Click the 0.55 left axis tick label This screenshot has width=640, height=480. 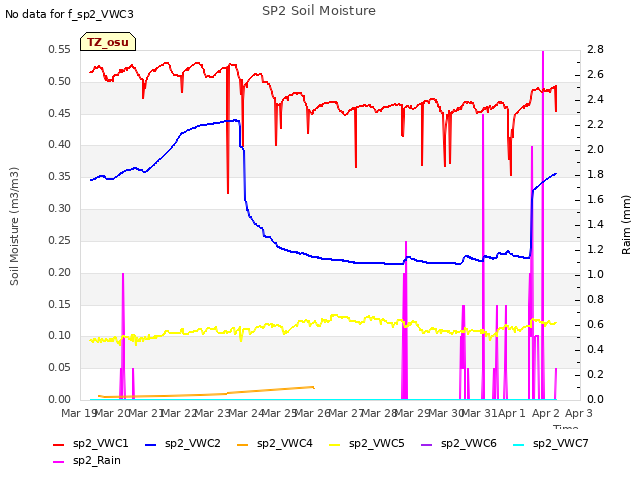[x=59, y=49]
